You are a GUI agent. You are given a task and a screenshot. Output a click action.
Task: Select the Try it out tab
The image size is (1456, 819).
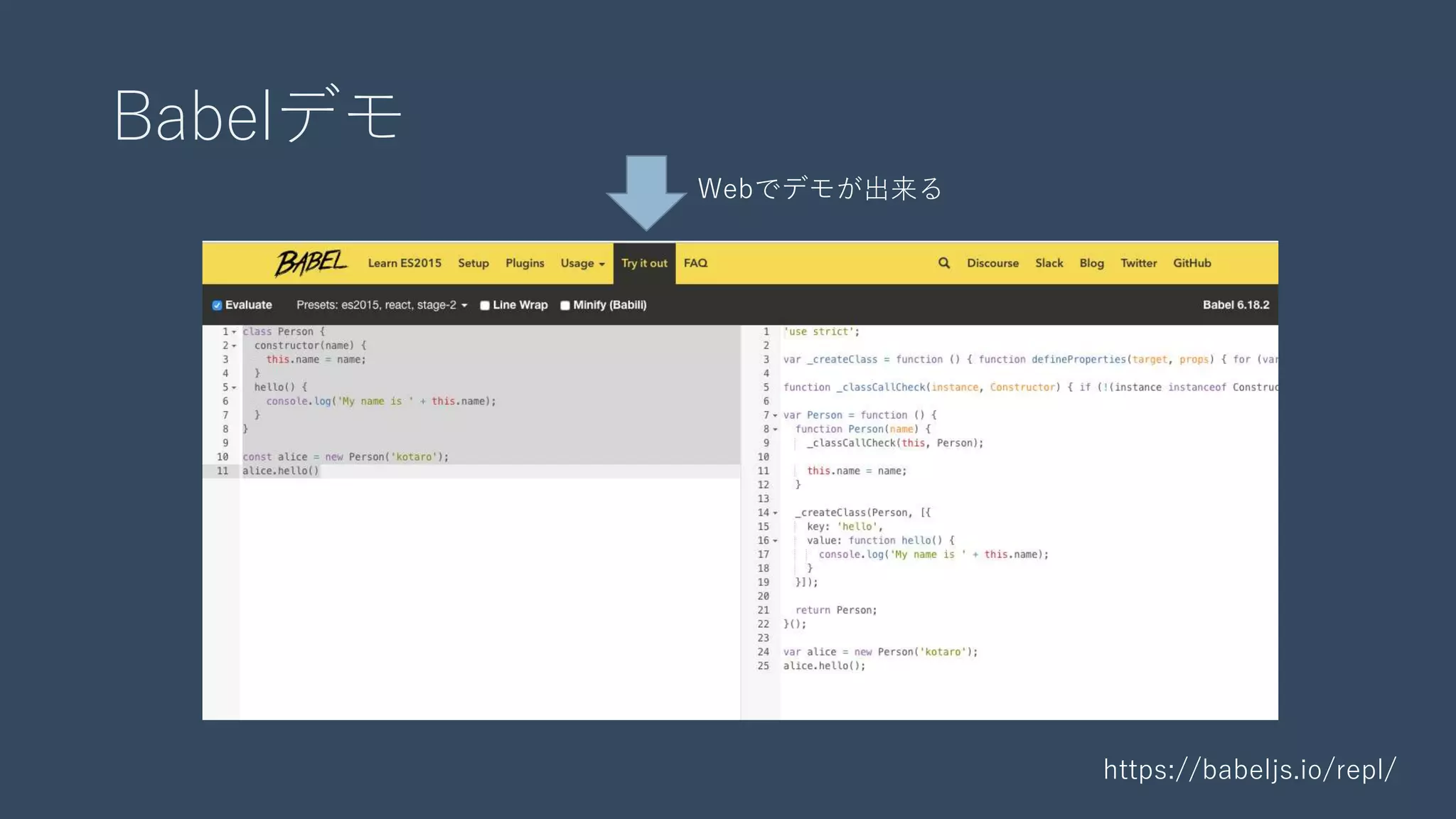tap(644, 263)
